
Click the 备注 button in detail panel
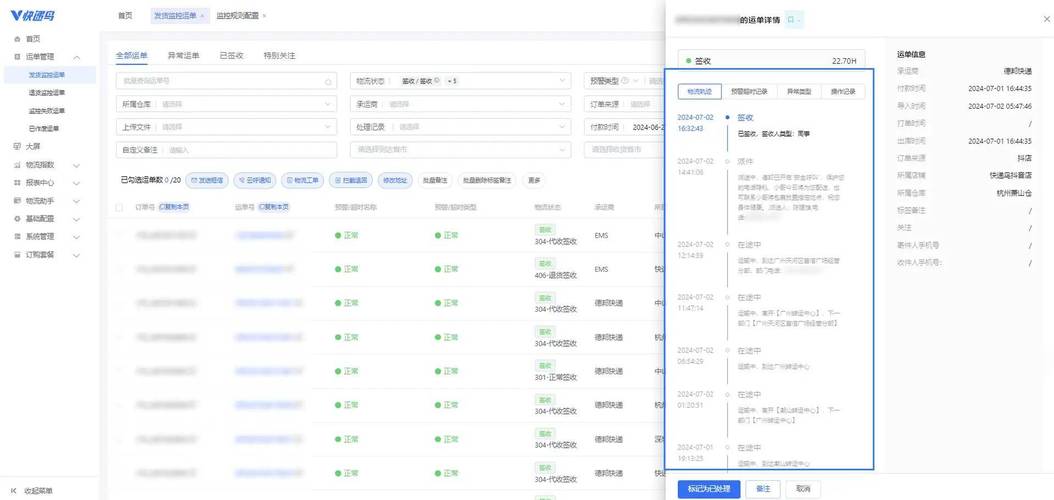click(763, 489)
